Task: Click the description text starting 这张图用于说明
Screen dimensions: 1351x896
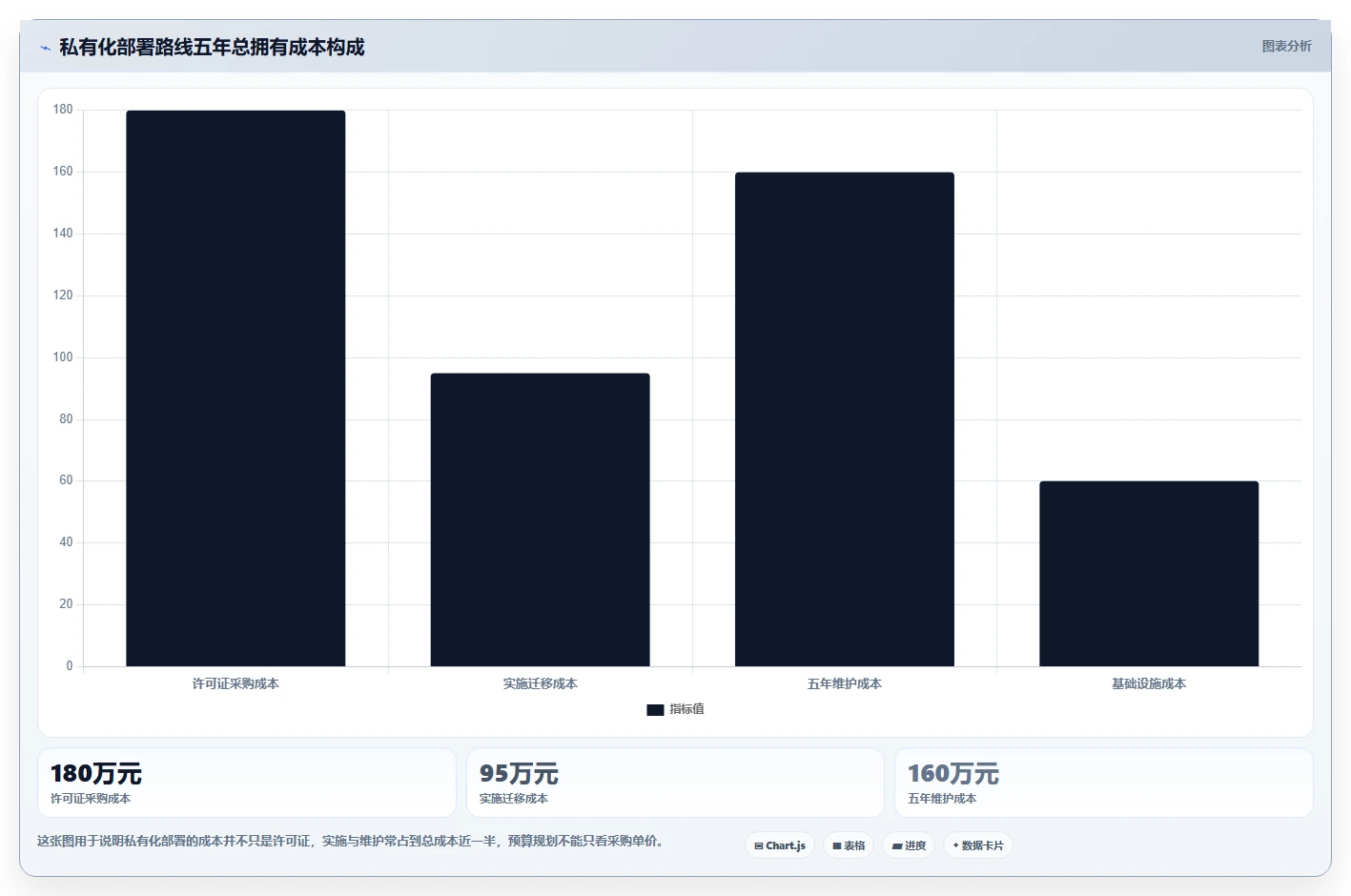Action: (x=351, y=841)
